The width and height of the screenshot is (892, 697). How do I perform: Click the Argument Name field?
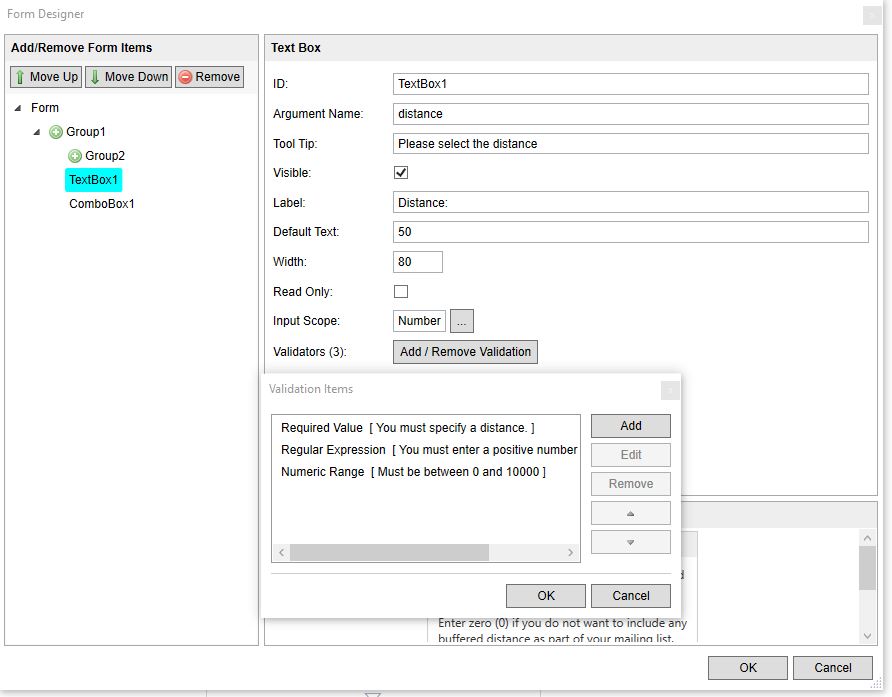pyautogui.click(x=630, y=114)
